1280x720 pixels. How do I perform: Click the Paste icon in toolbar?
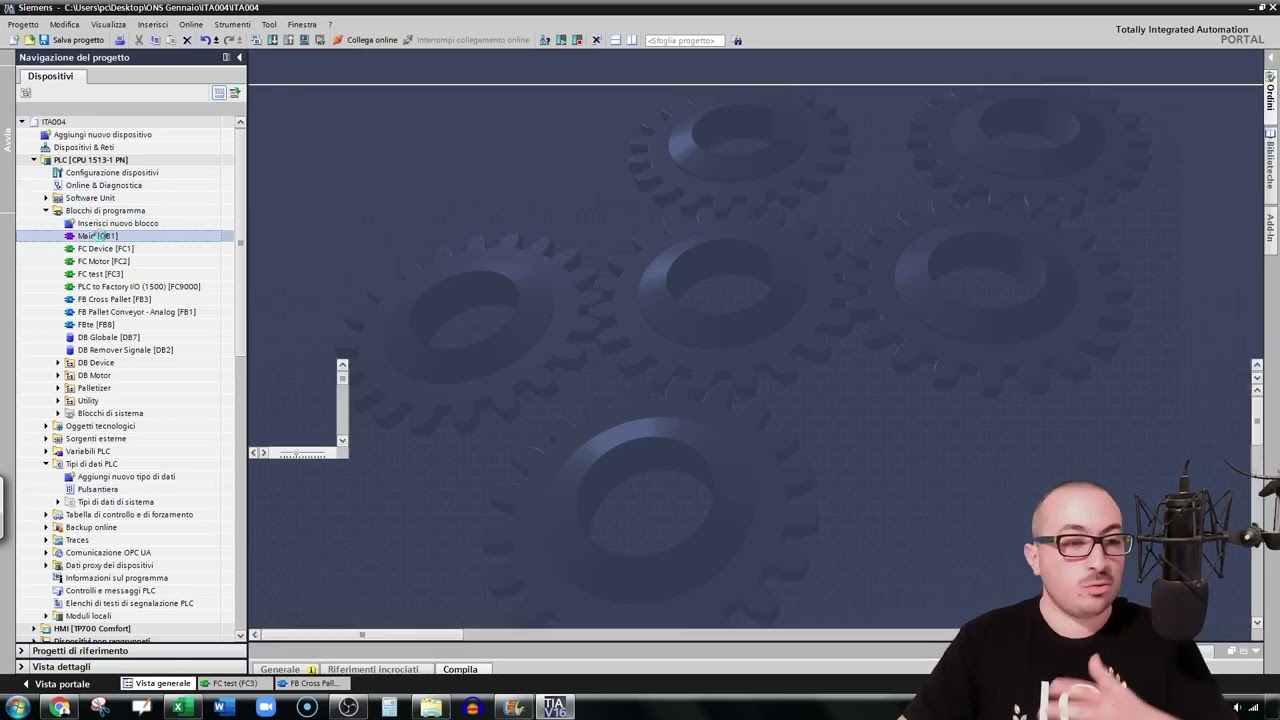(171, 40)
